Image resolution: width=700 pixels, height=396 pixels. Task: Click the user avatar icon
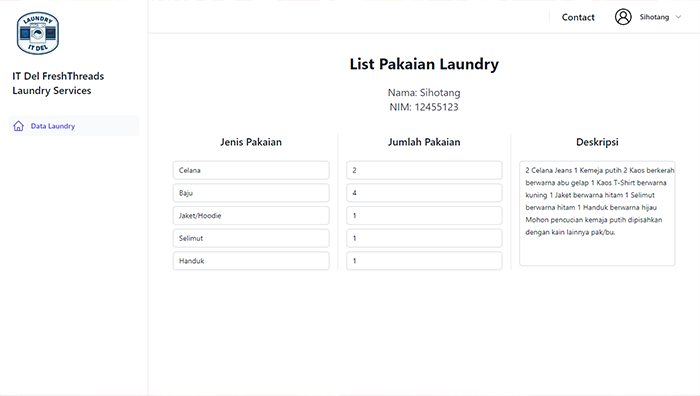coord(623,17)
